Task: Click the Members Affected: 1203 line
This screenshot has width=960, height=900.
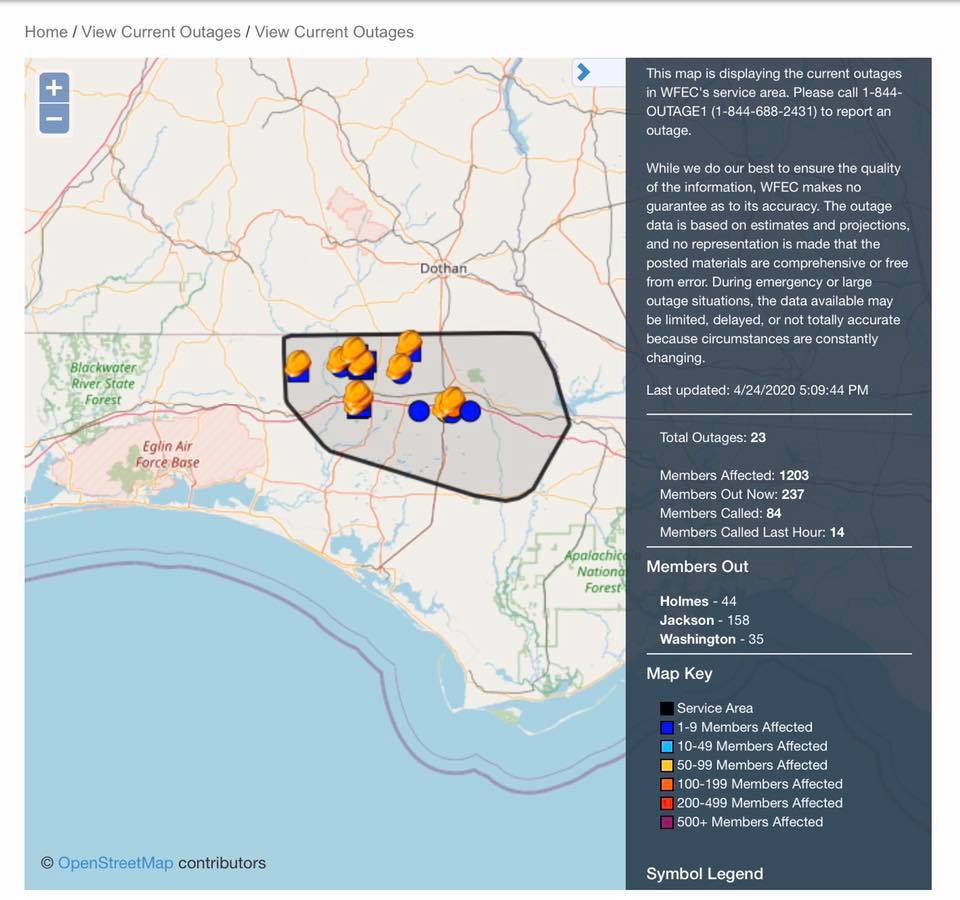Action: [734, 475]
